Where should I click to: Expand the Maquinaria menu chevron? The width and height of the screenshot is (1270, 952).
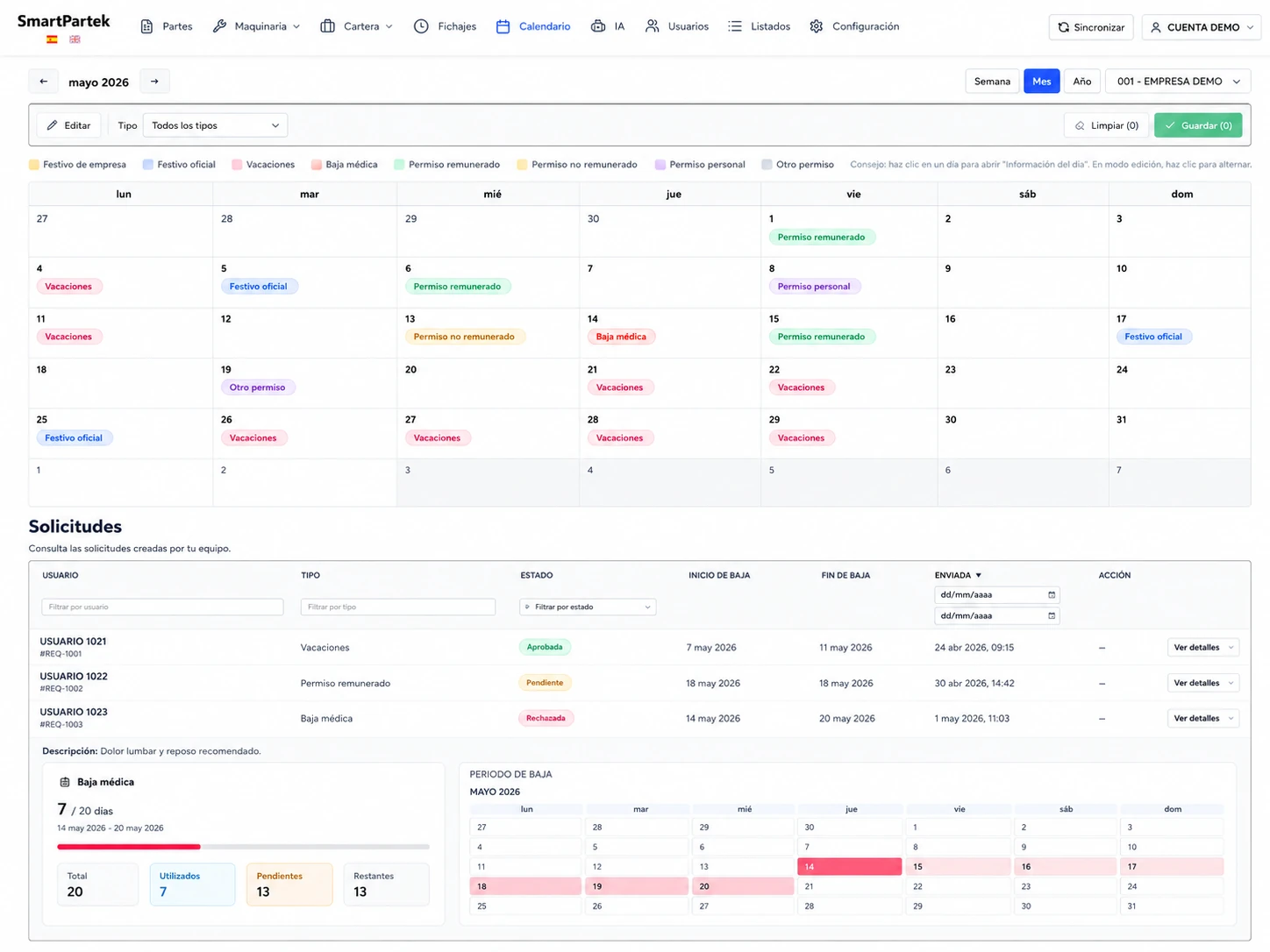click(x=296, y=26)
